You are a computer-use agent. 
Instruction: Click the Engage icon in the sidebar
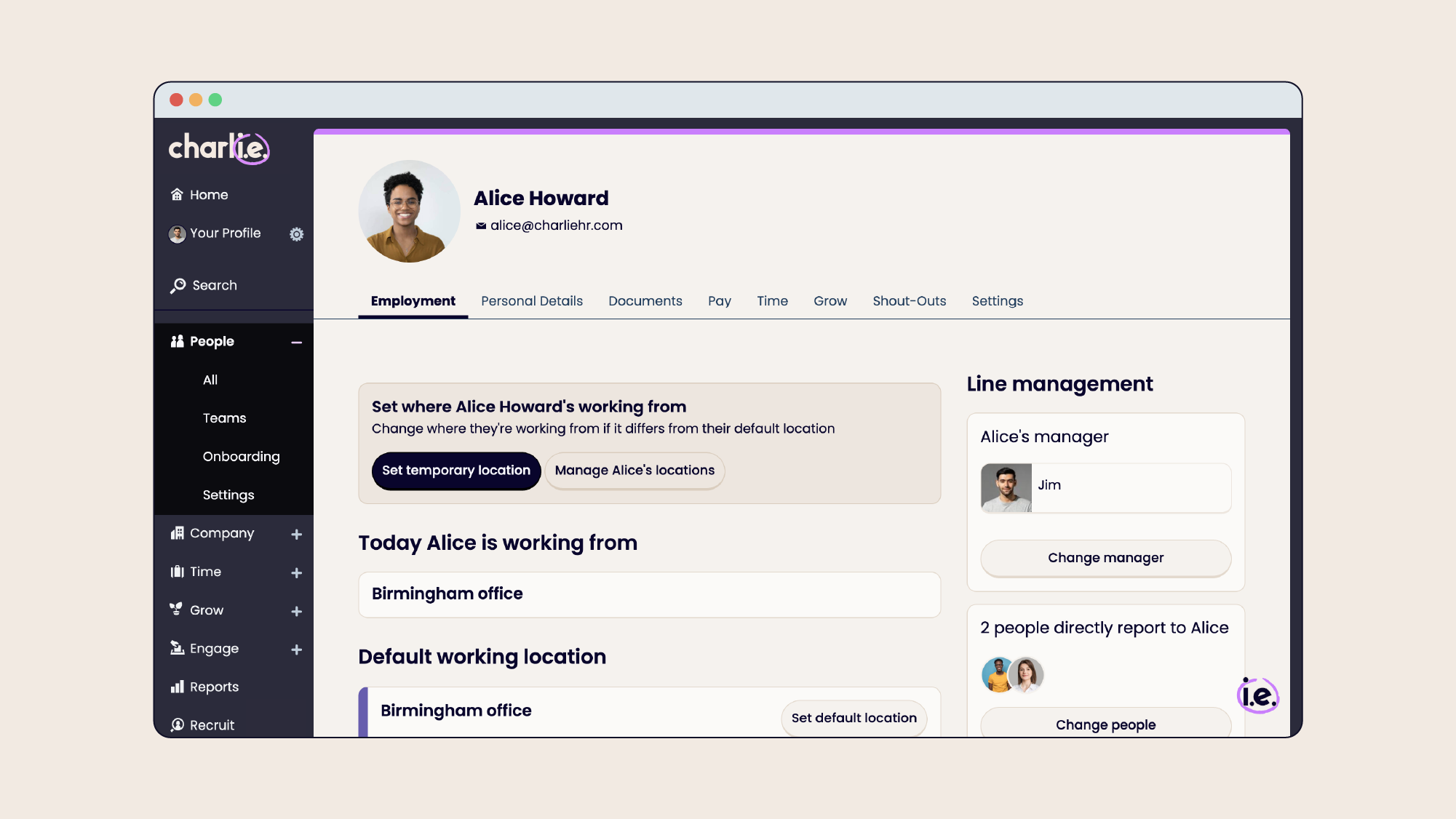[x=177, y=648]
